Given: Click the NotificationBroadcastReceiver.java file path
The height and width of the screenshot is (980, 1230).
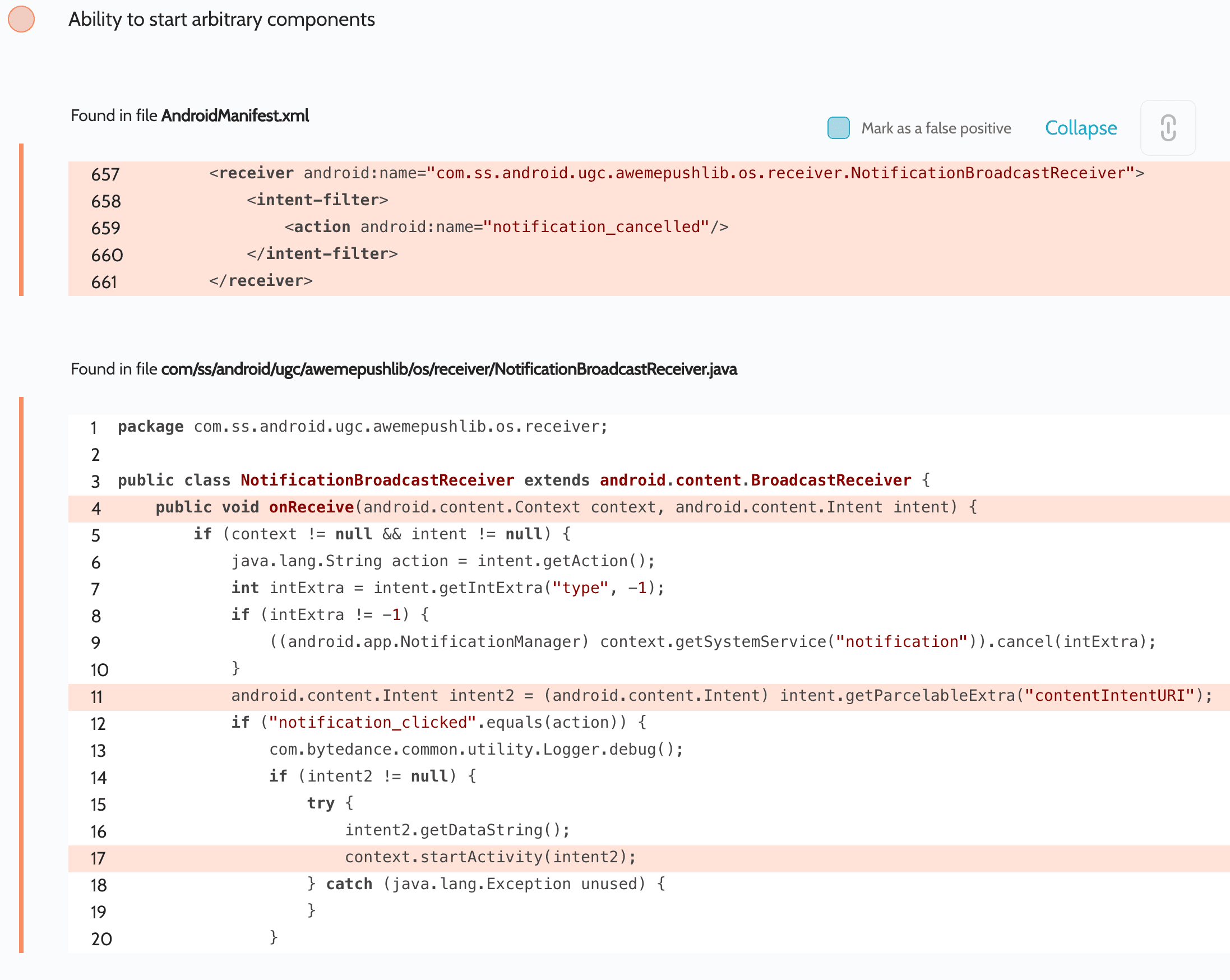Looking at the screenshot, I should pyautogui.click(x=449, y=369).
